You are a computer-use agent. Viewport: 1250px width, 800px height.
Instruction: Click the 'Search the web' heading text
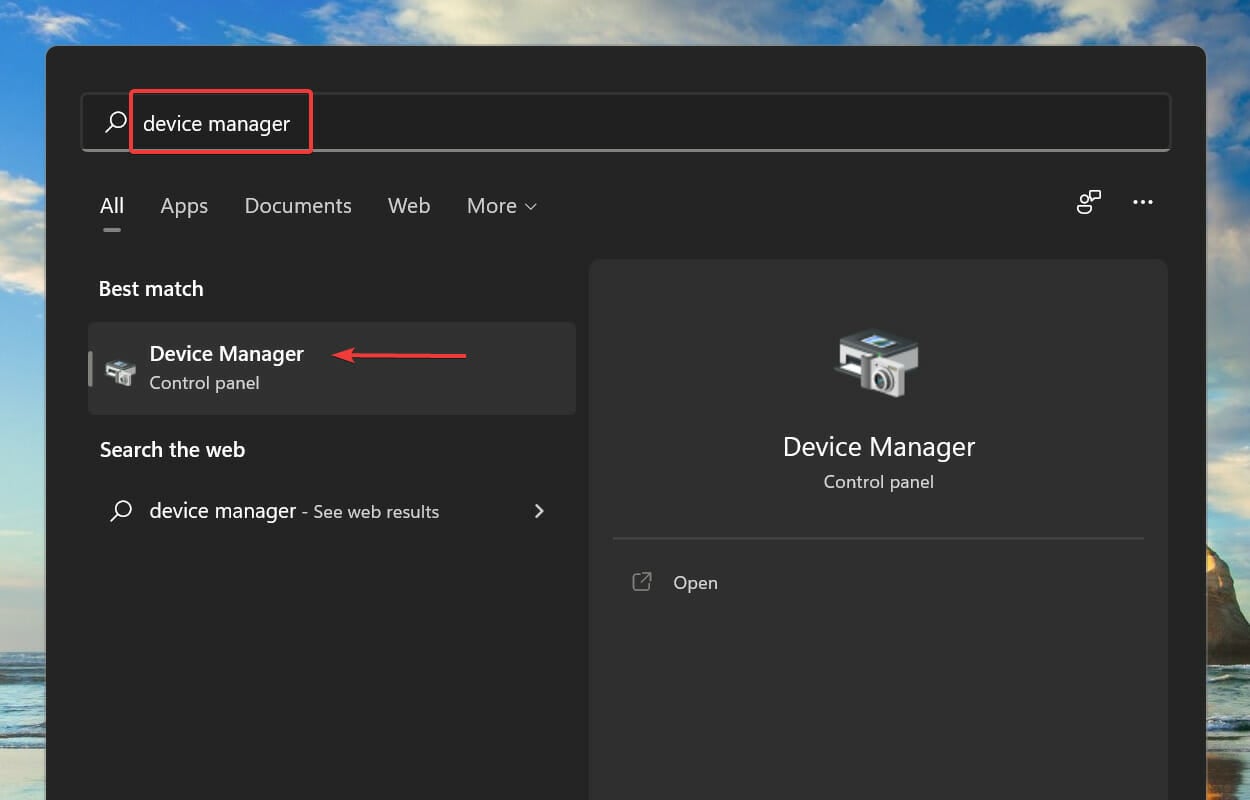click(x=172, y=450)
